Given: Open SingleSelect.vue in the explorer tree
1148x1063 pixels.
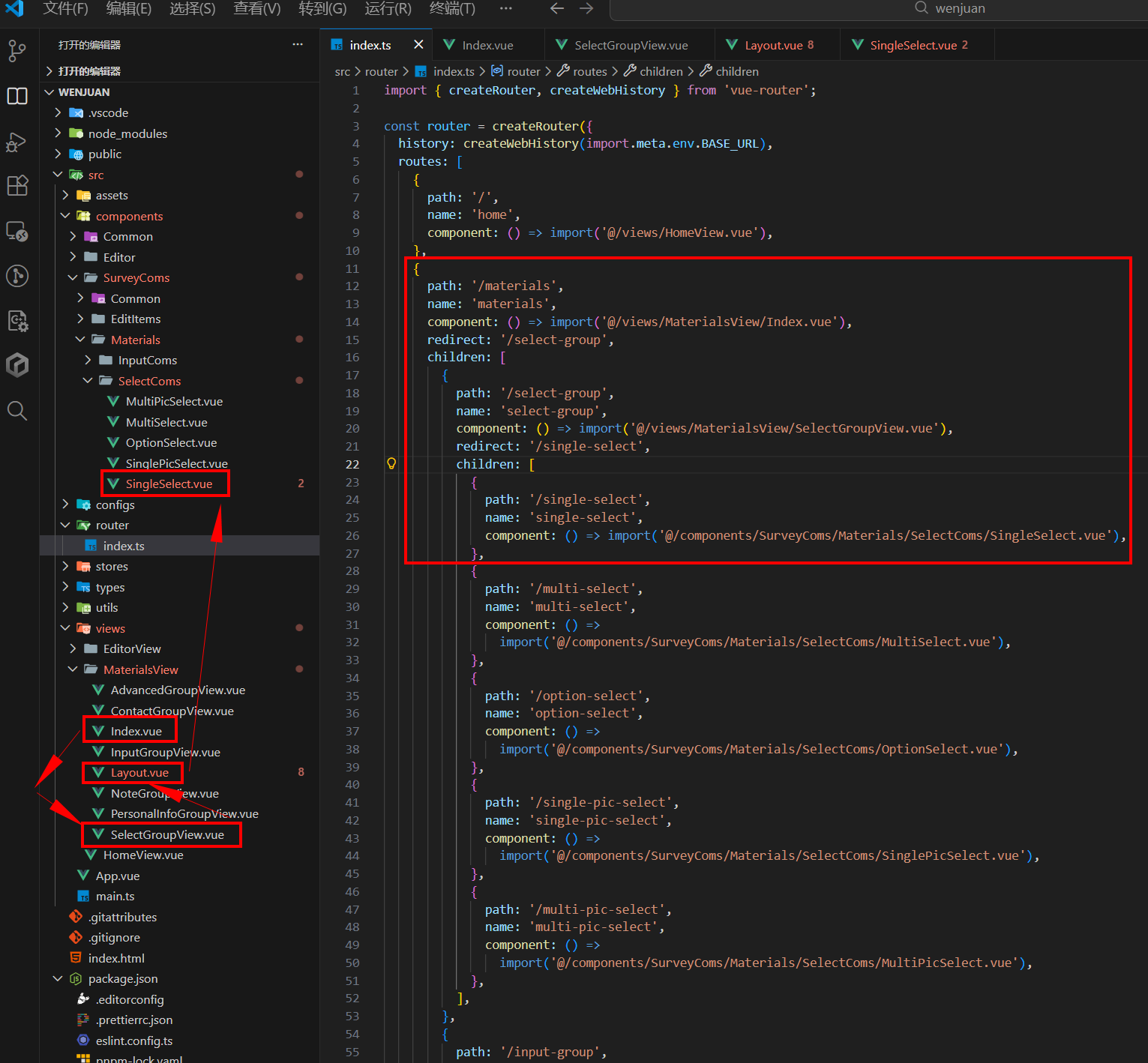Looking at the screenshot, I should tap(180, 484).
